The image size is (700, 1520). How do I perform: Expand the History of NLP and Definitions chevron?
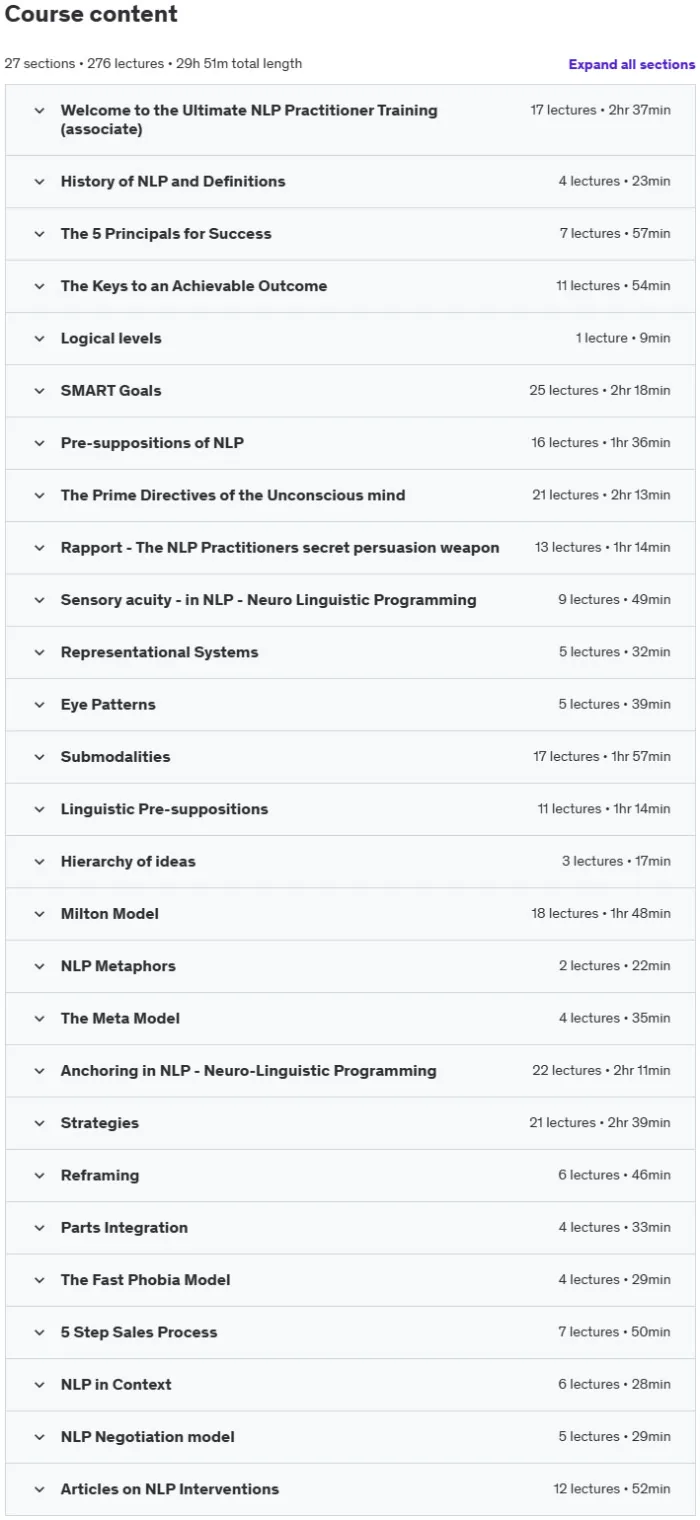point(40,182)
